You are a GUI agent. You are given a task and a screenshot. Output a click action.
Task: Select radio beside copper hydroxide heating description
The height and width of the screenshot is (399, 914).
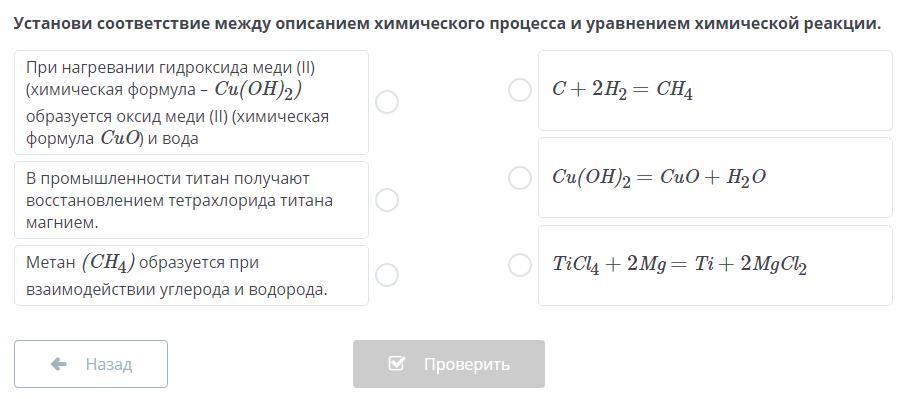coord(387,102)
